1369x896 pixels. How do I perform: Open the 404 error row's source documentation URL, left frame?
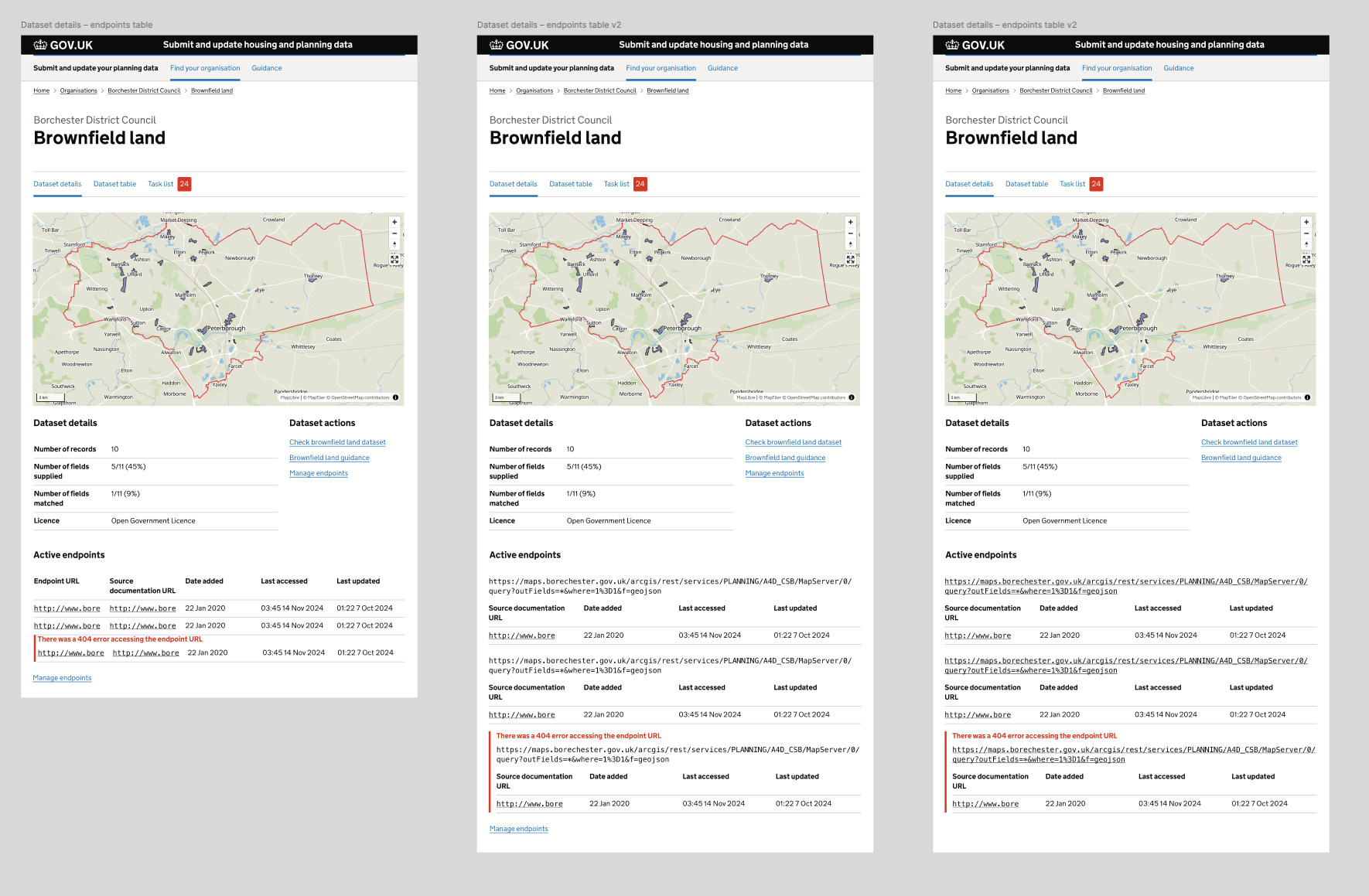click(x=146, y=653)
